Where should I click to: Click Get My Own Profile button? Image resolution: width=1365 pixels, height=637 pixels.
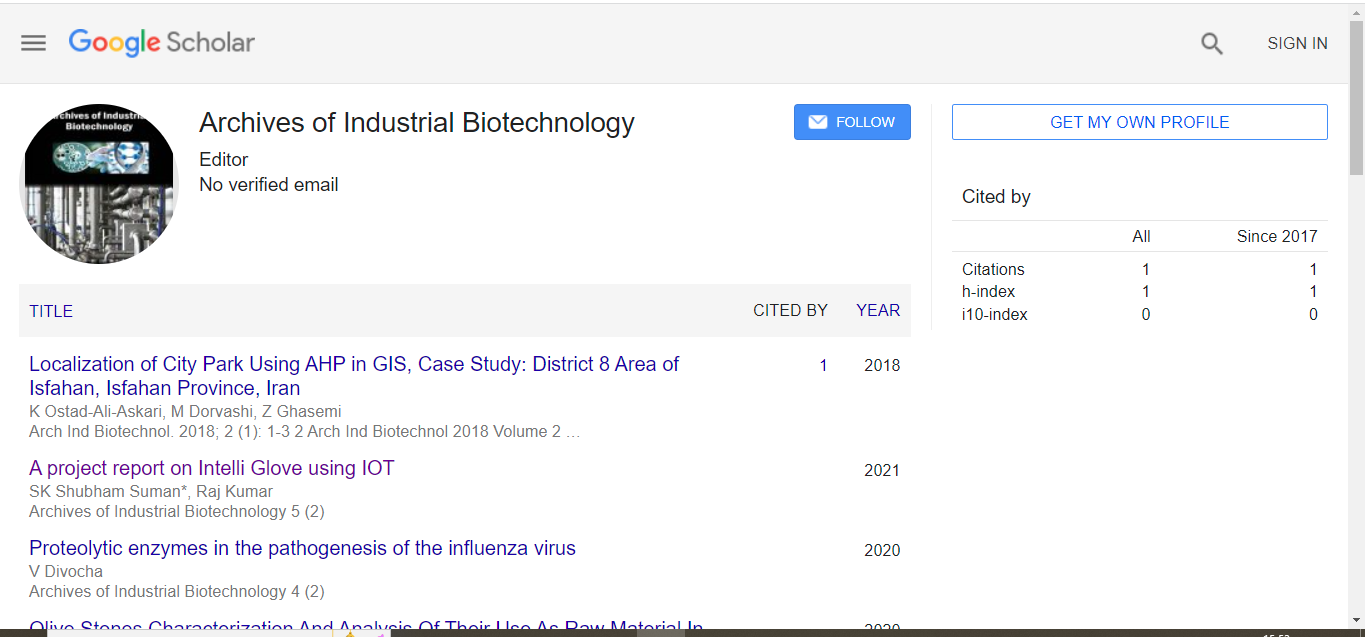coord(1139,122)
